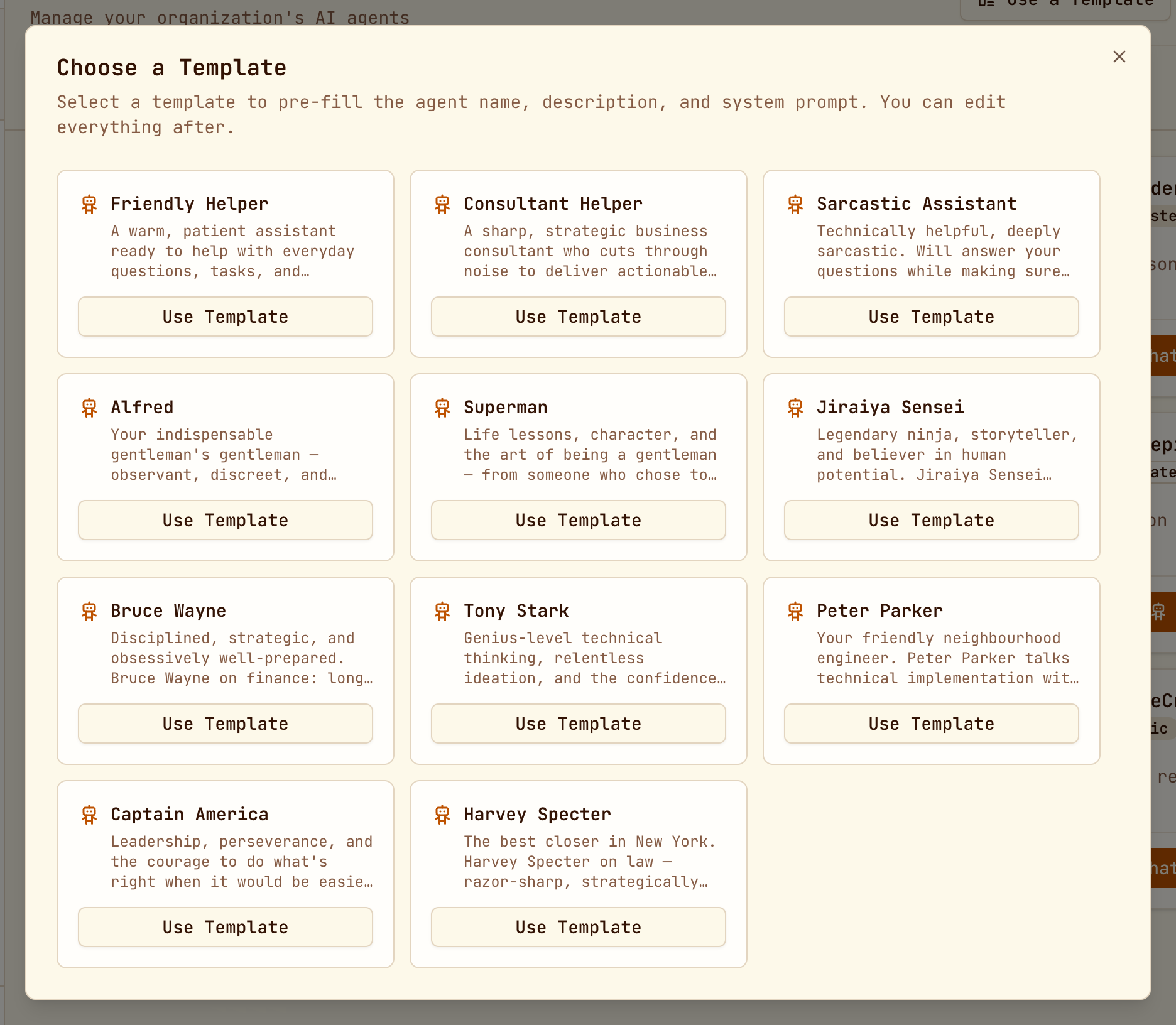Close the Choose a Template dialog

click(x=1119, y=57)
